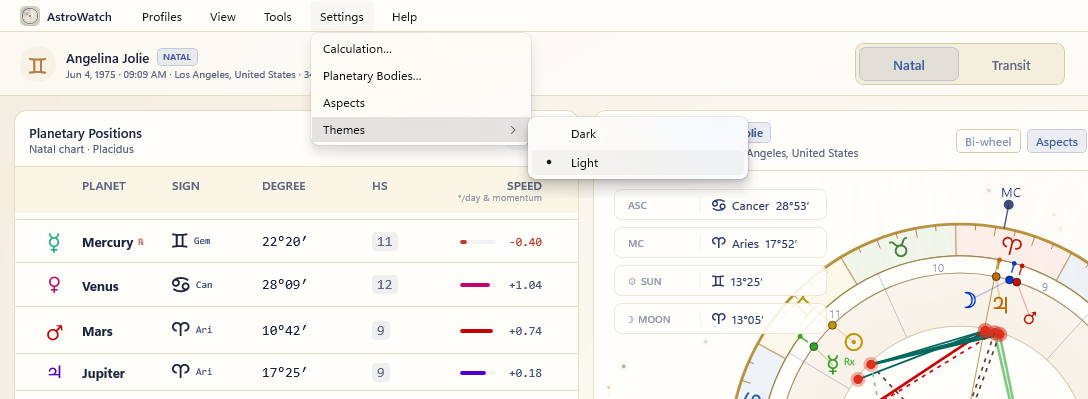1088x399 pixels.
Task: Expand the Themes submenu arrow
Action: click(x=513, y=130)
